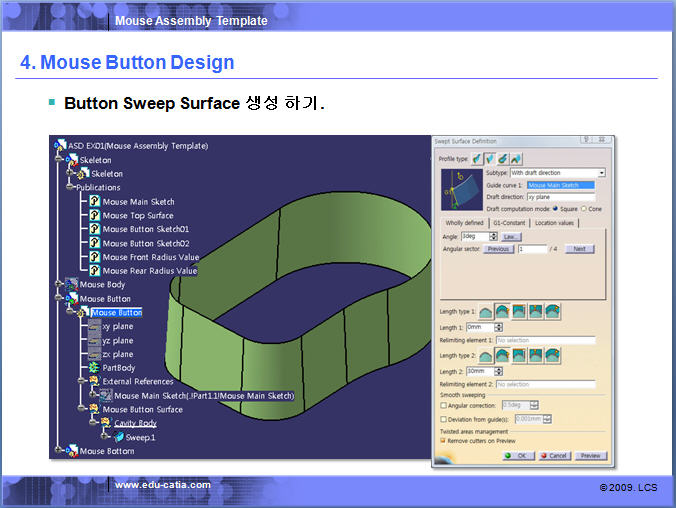Screen dimensions: 676x508
Task: Click the Length 2 value field
Action: tap(479, 371)
